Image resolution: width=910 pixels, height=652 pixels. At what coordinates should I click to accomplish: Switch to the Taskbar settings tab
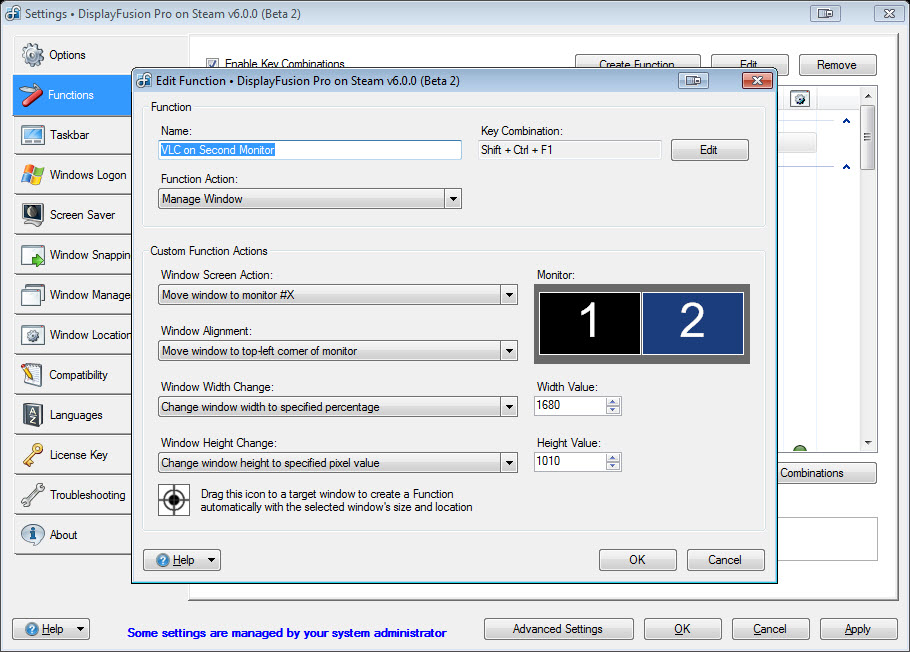70,135
